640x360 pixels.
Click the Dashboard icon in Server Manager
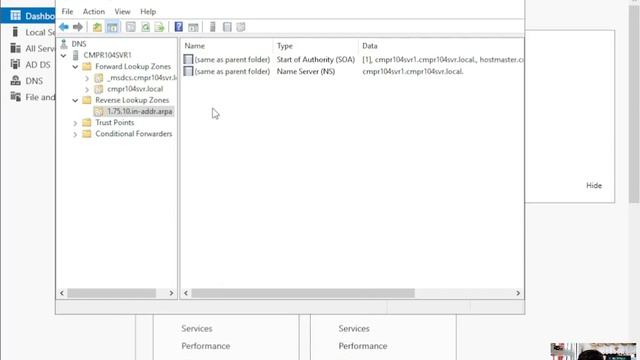click(16, 16)
